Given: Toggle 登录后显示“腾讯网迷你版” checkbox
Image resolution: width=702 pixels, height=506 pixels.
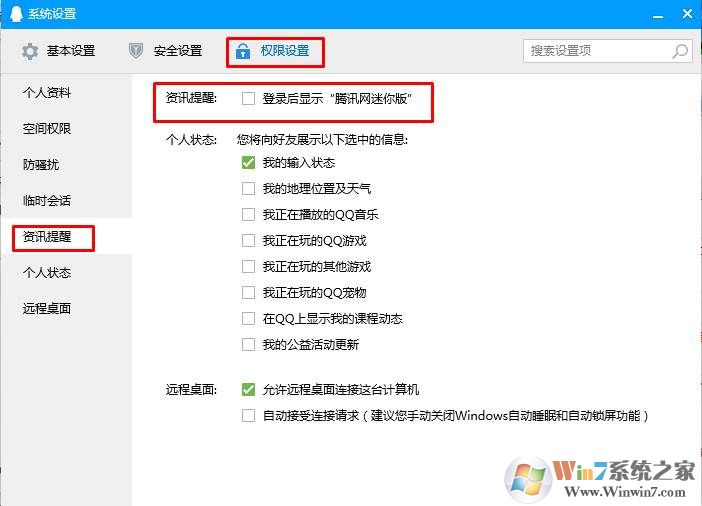Looking at the screenshot, I should pos(248,98).
